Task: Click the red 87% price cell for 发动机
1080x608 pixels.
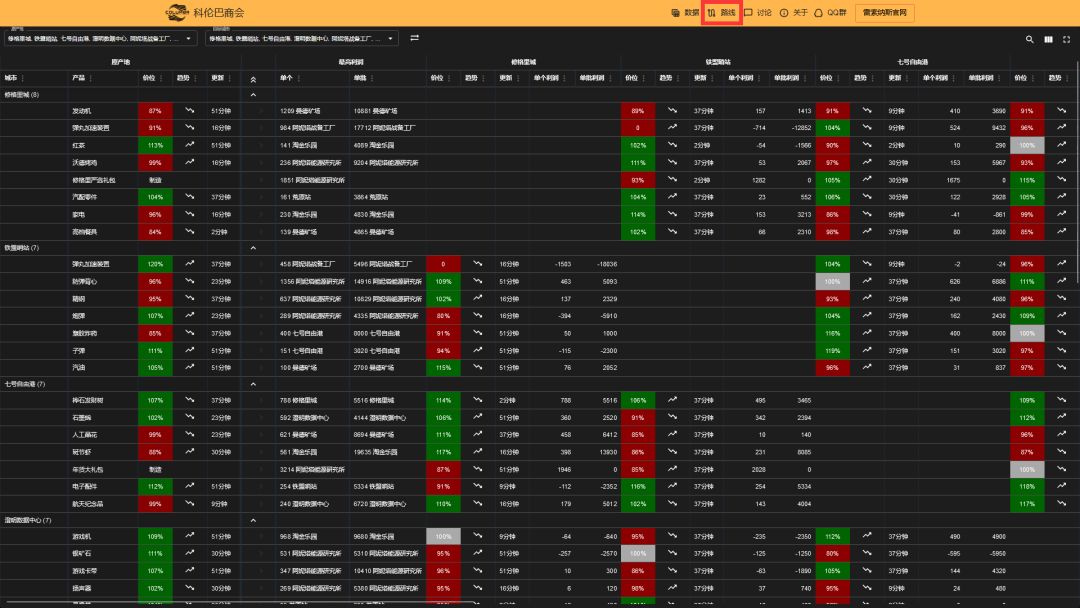Action: (x=155, y=111)
